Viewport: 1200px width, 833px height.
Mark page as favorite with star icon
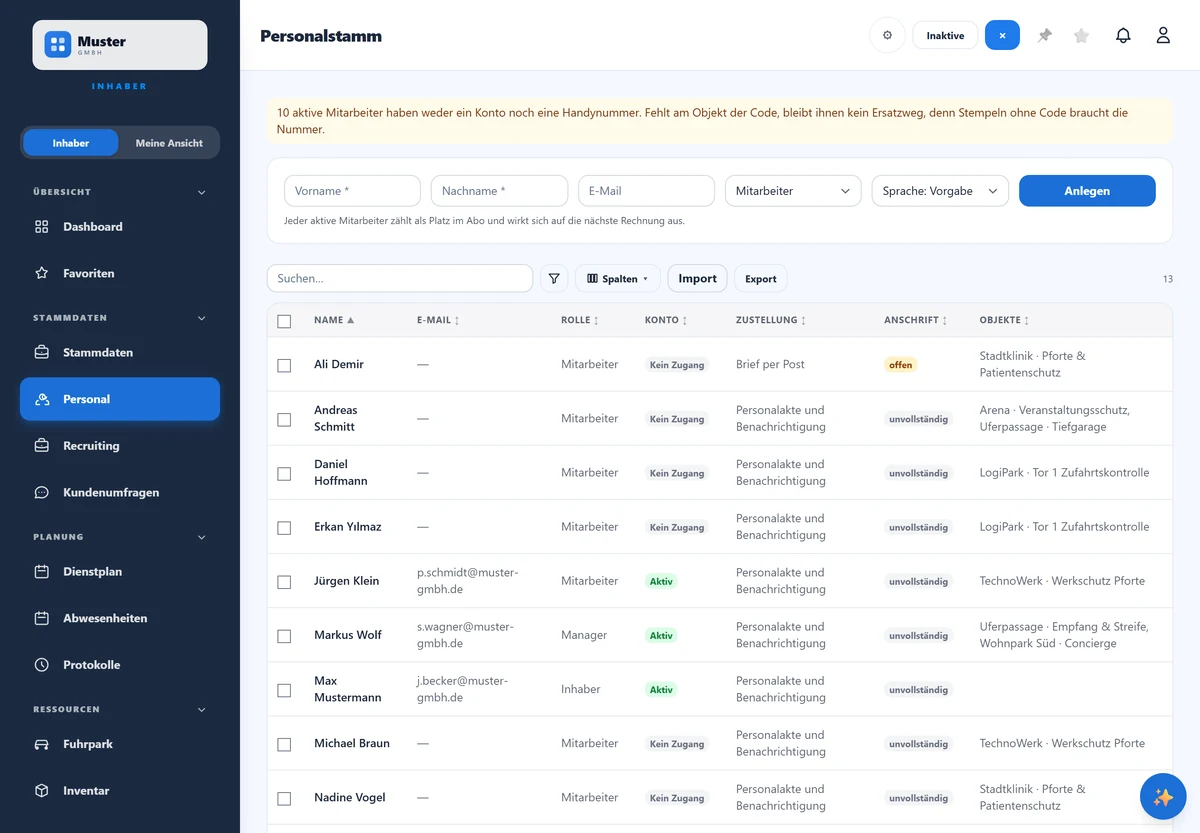pyautogui.click(x=1081, y=35)
